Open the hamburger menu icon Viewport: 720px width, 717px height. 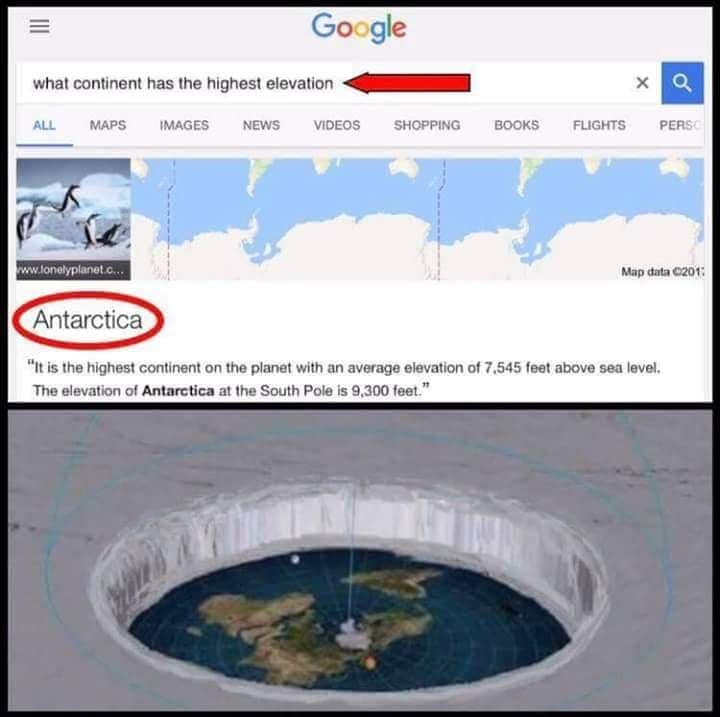pos(39,26)
